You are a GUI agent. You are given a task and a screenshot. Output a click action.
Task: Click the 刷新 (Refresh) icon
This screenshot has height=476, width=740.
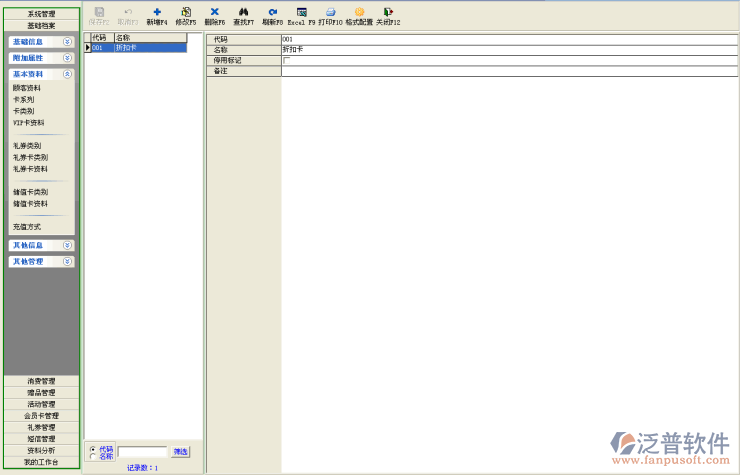pos(272,12)
